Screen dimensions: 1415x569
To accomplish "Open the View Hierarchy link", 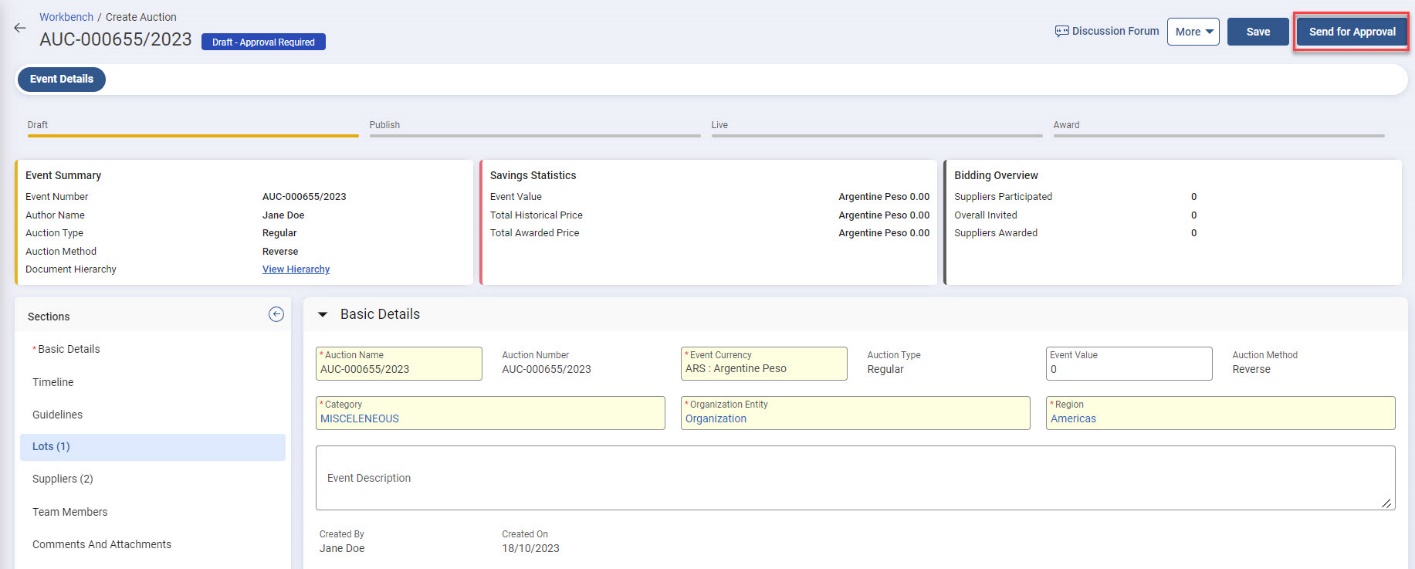I will 295,269.
